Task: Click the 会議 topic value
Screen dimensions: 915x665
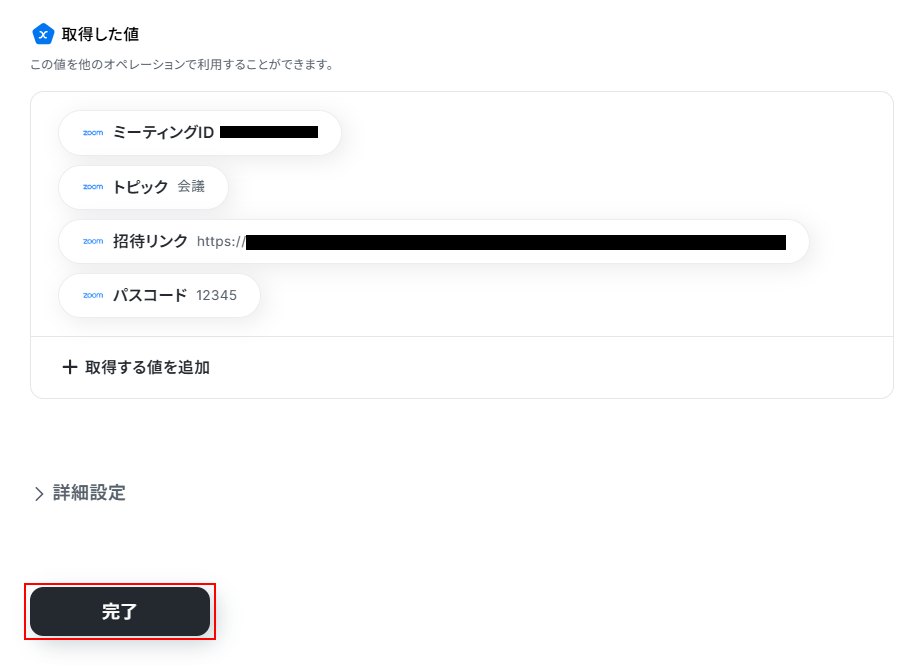Action: pyautogui.click(x=191, y=187)
